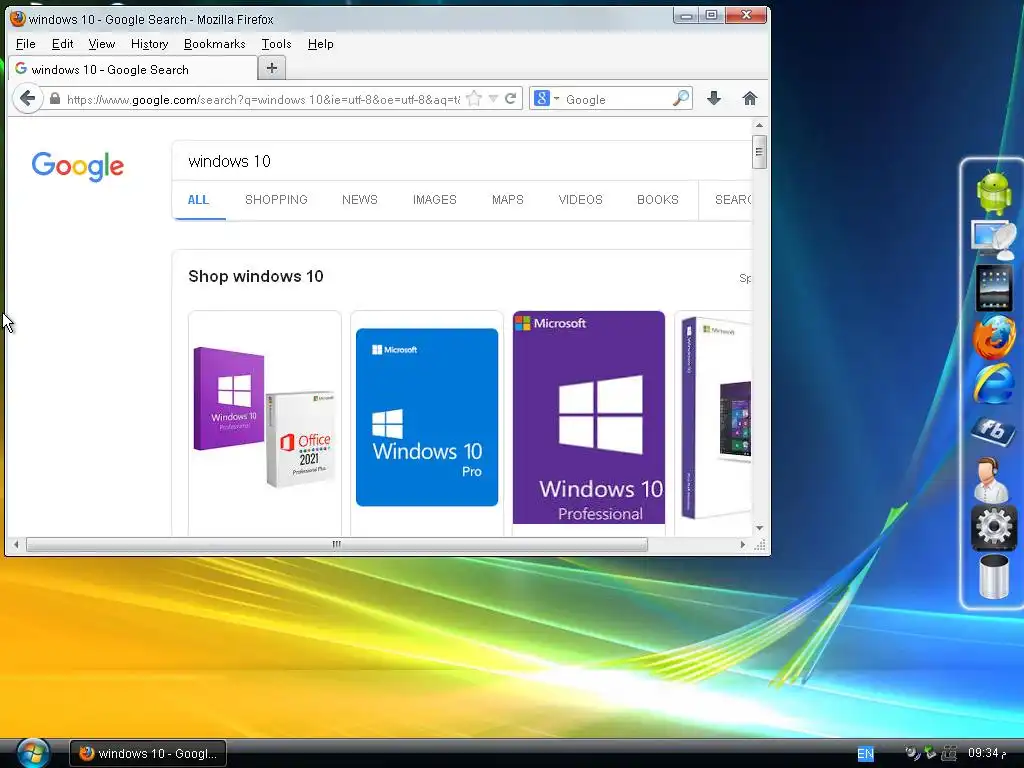Reload the page with the refresh icon
This screenshot has height=768, width=1024.
coord(511,99)
